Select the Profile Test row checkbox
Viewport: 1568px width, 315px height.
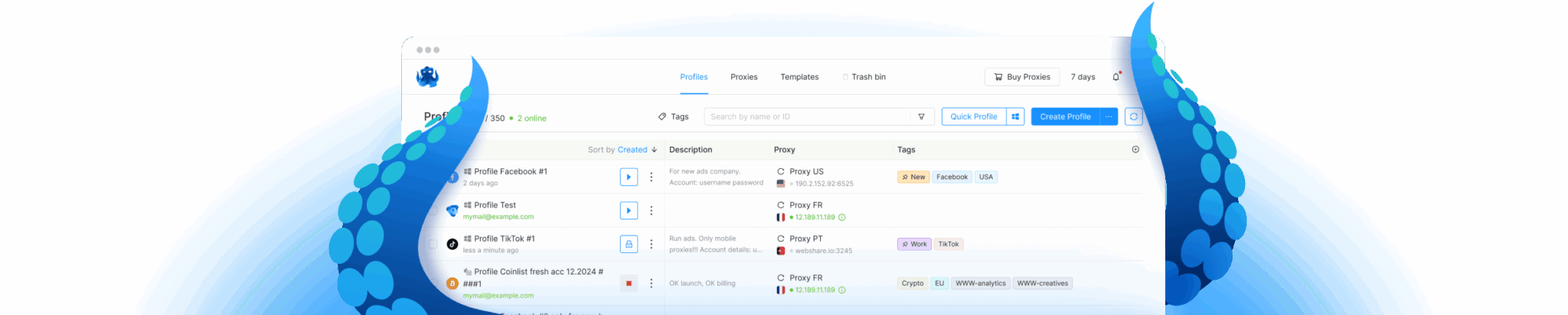433,210
